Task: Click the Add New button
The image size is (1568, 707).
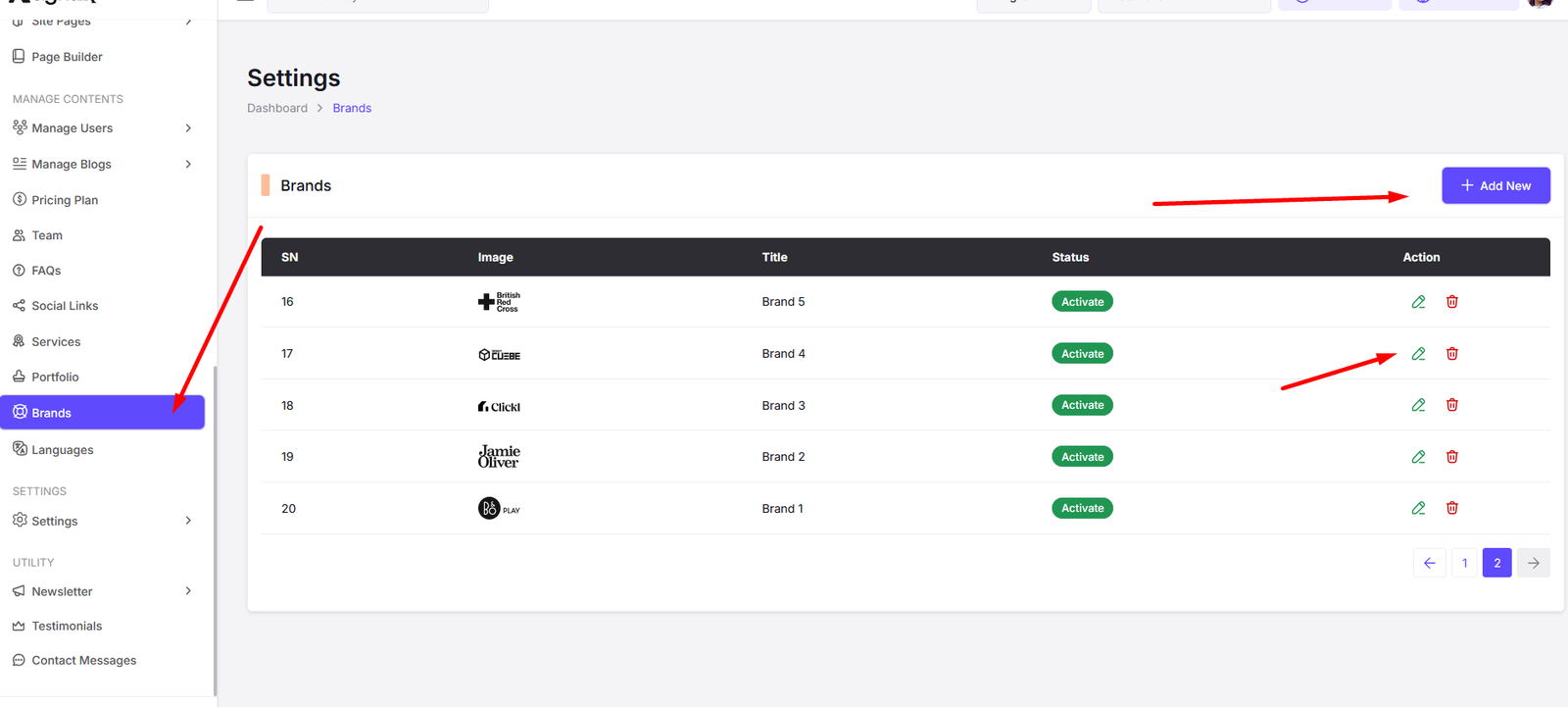Action: pos(1495,186)
